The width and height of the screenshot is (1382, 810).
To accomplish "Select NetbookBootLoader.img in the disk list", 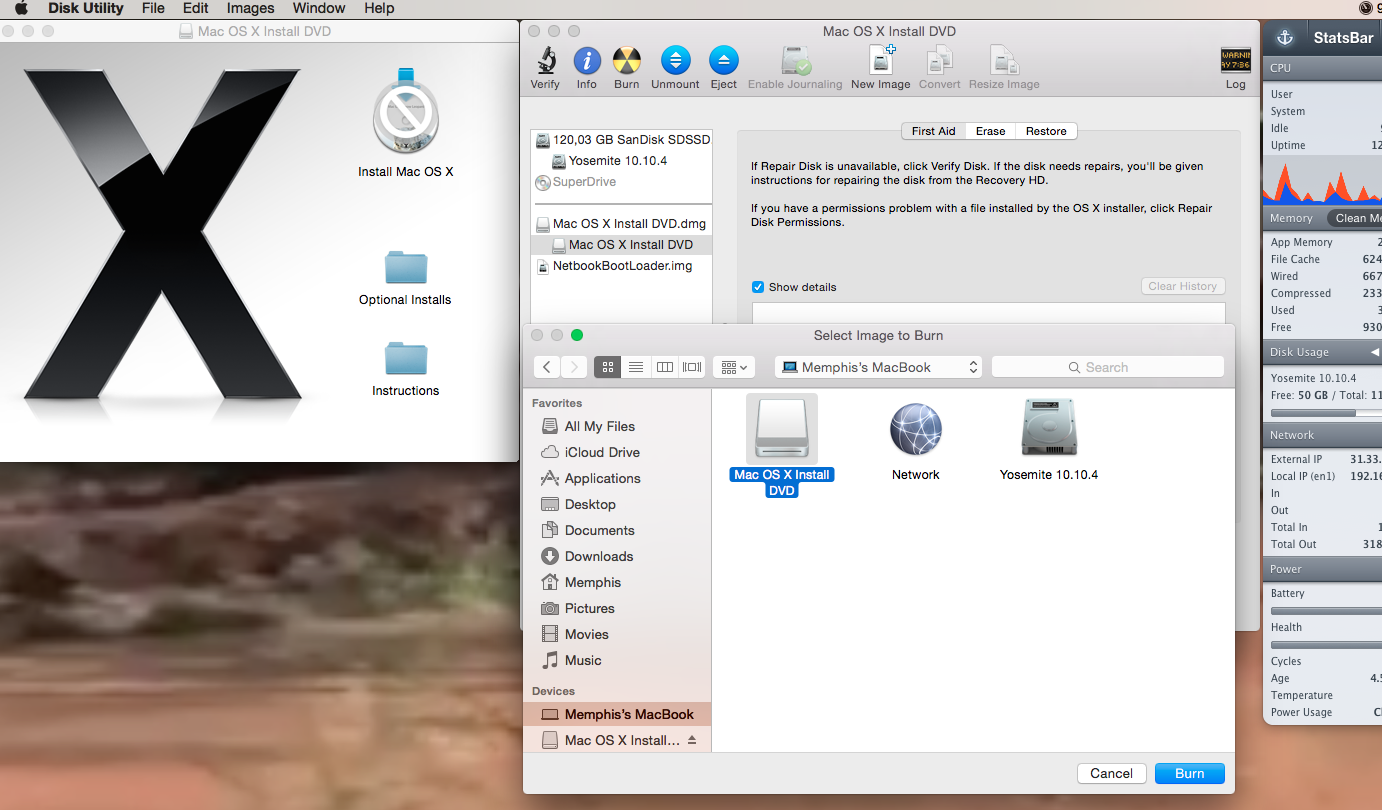I will point(614,266).
